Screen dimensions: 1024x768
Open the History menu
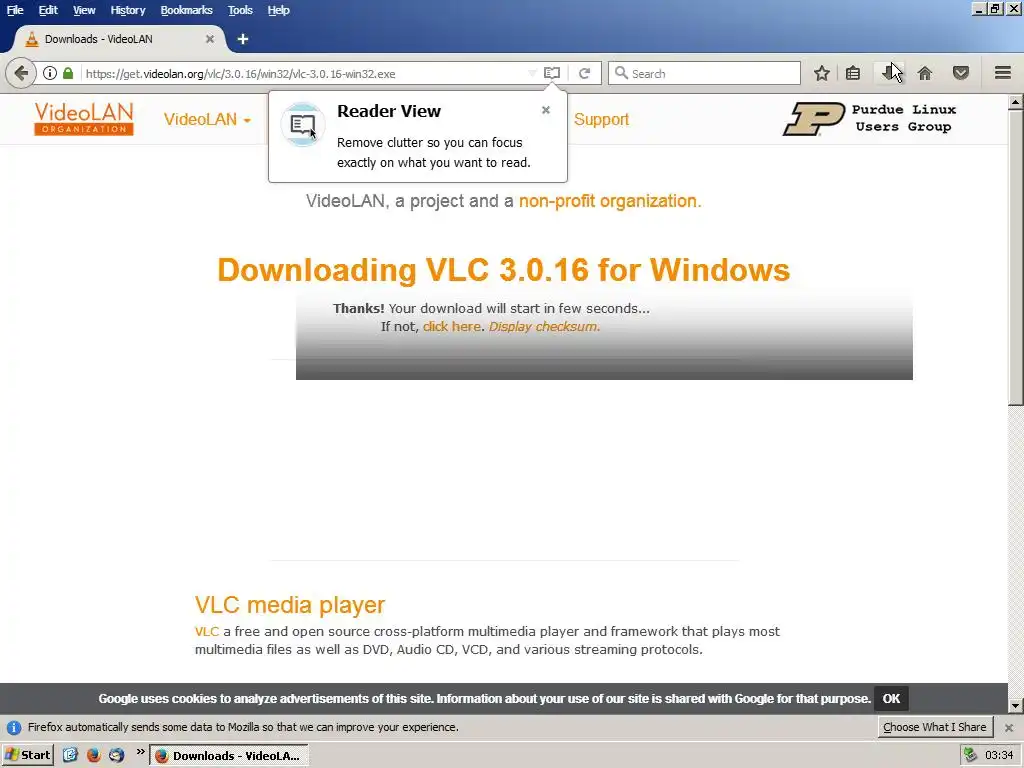pos(128,10)
